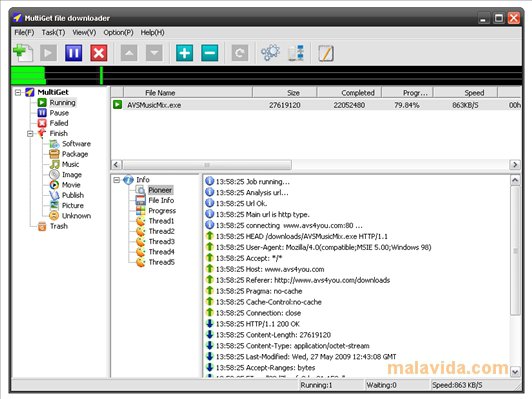Click the 863KB/S speed cell

click(x=465, y=105)
